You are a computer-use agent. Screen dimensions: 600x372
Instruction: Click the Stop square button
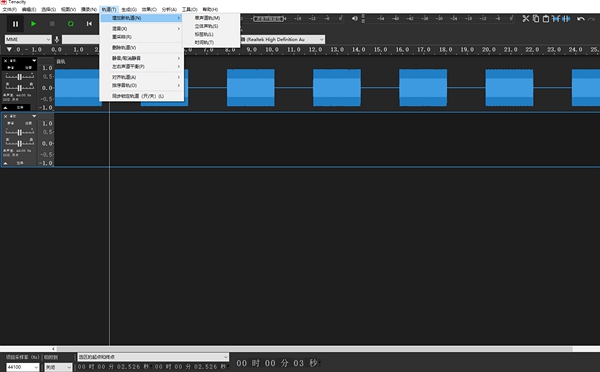pyautogui.click(x=52, y=24)
